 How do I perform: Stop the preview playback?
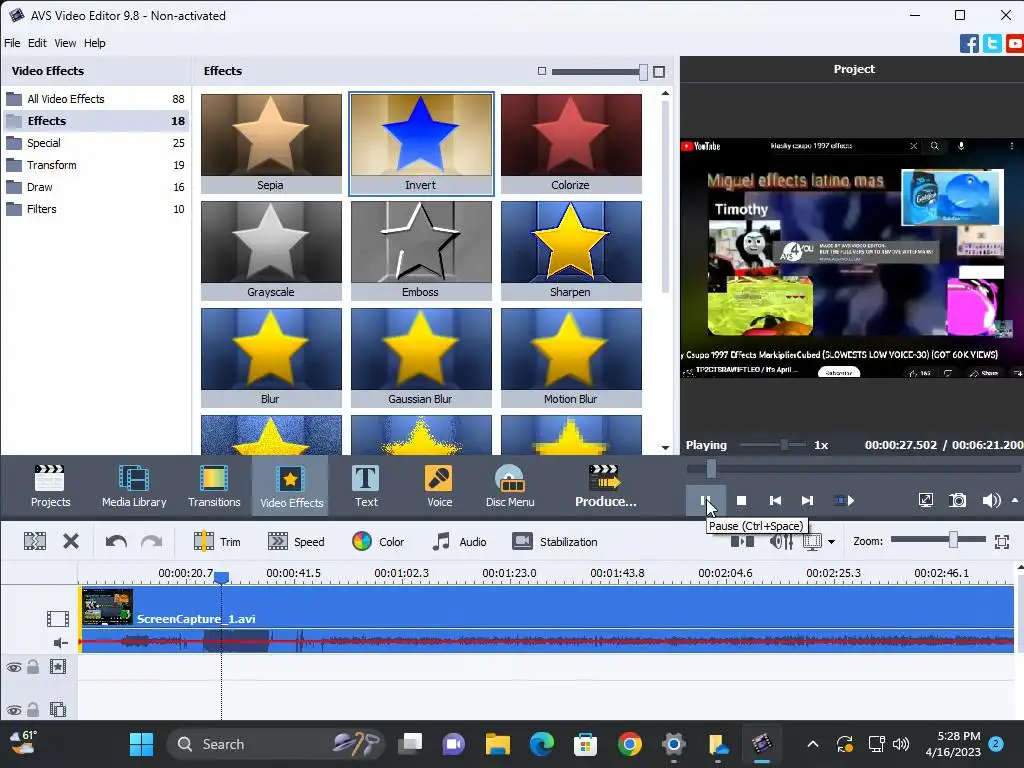[741, 501]
